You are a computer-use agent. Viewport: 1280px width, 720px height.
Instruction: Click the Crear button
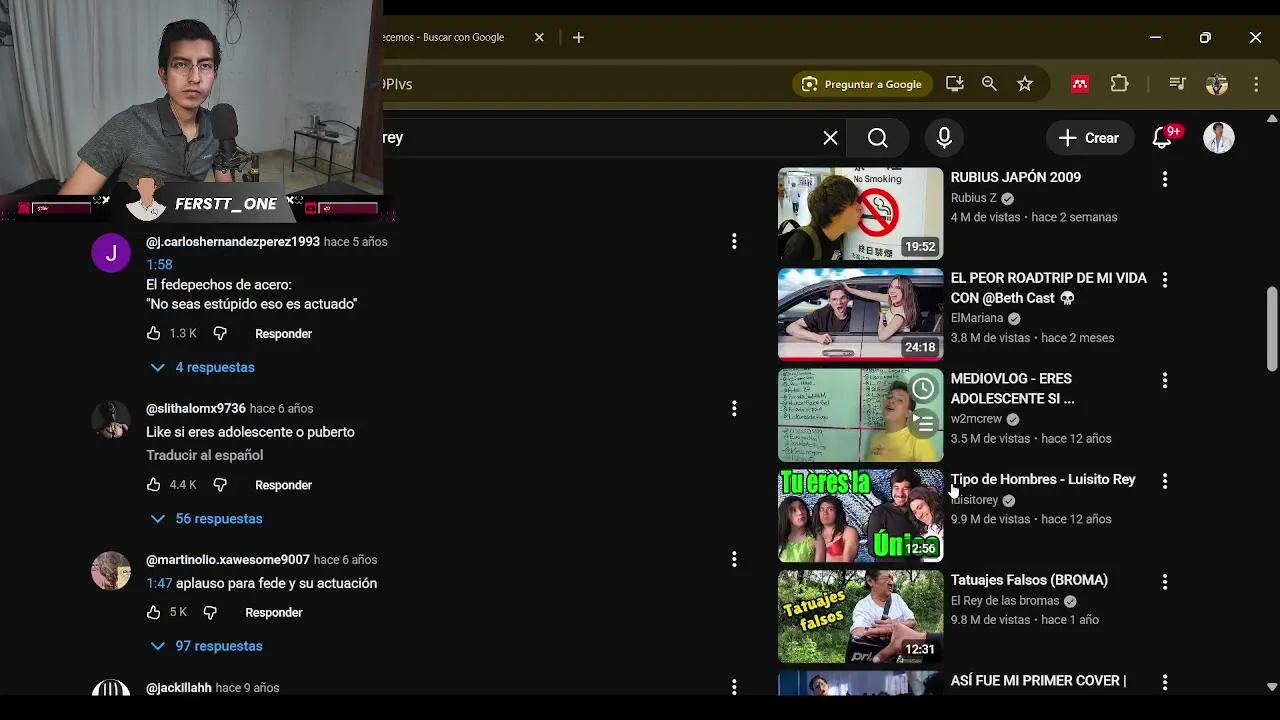click(x=1089, y=138)
